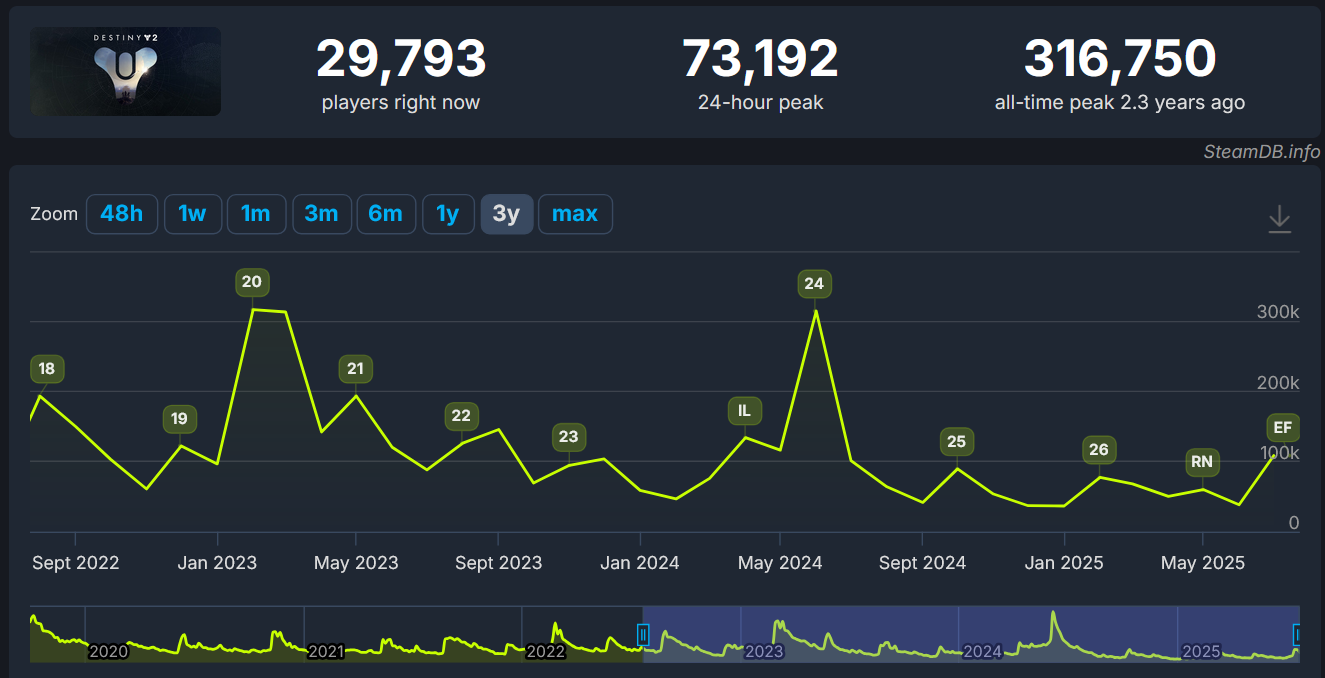
Task: Click the 2025 label in navigator timeline
Action: [1201, 652]
